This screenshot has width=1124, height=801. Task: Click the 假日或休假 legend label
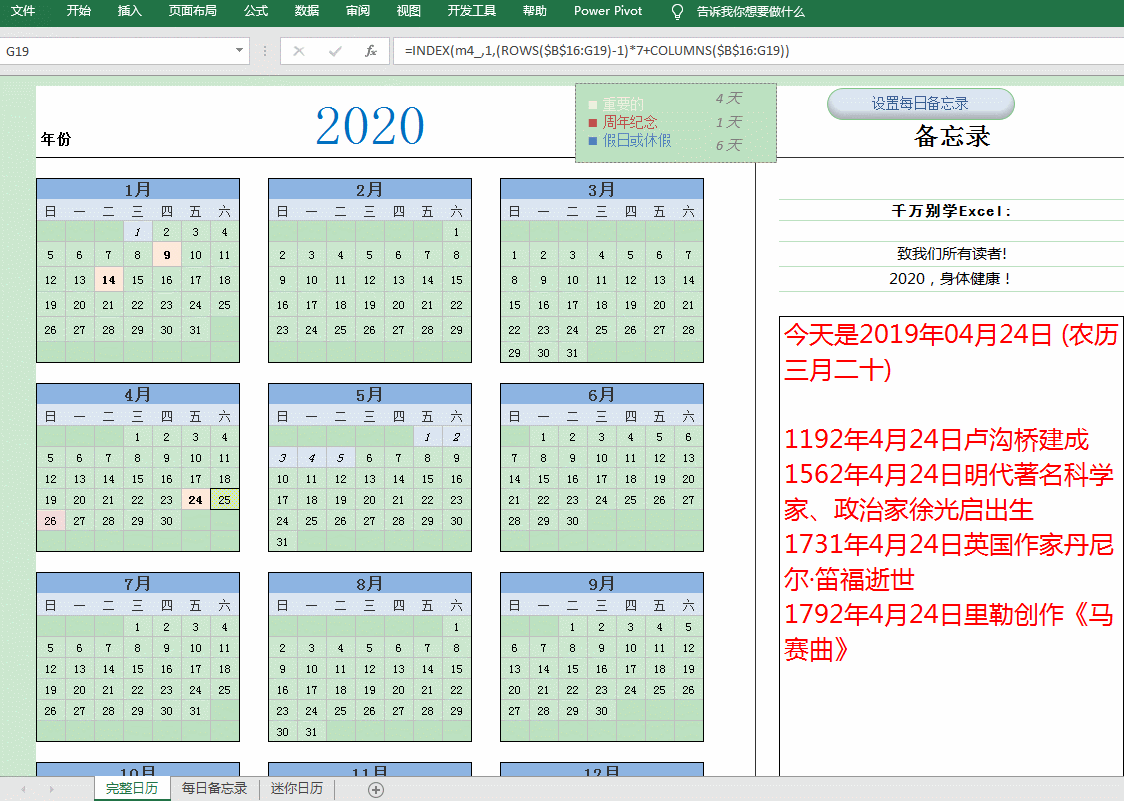pyautogui.click(x=637, y=141)
